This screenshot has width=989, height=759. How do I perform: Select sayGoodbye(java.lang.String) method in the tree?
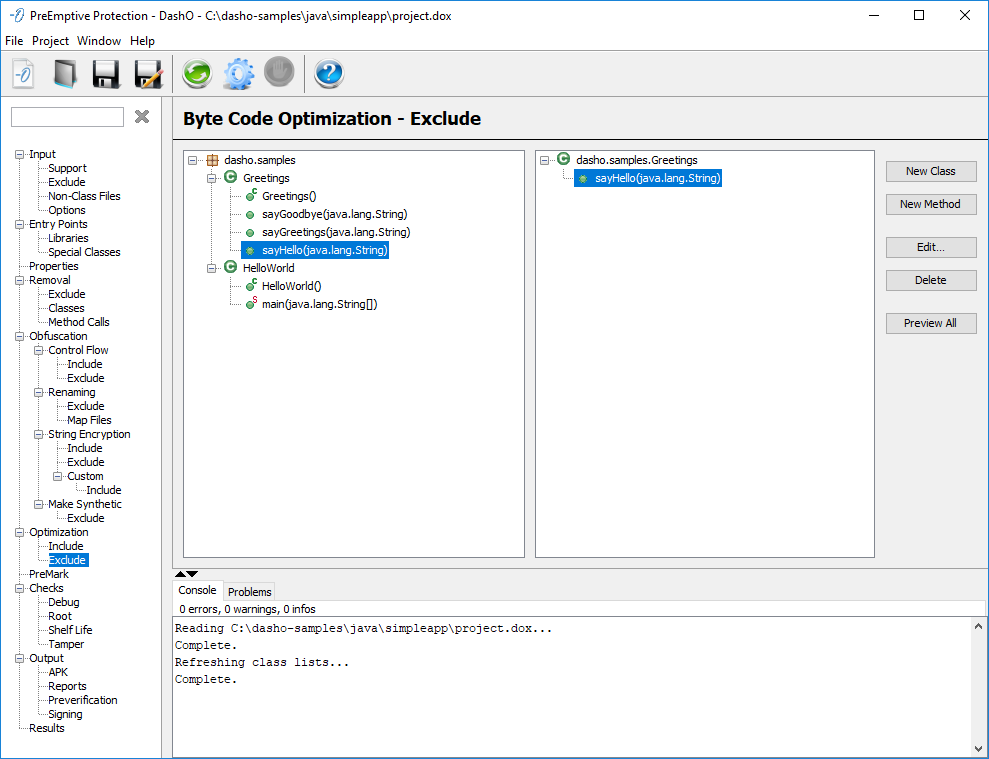(x=334, y=214)
